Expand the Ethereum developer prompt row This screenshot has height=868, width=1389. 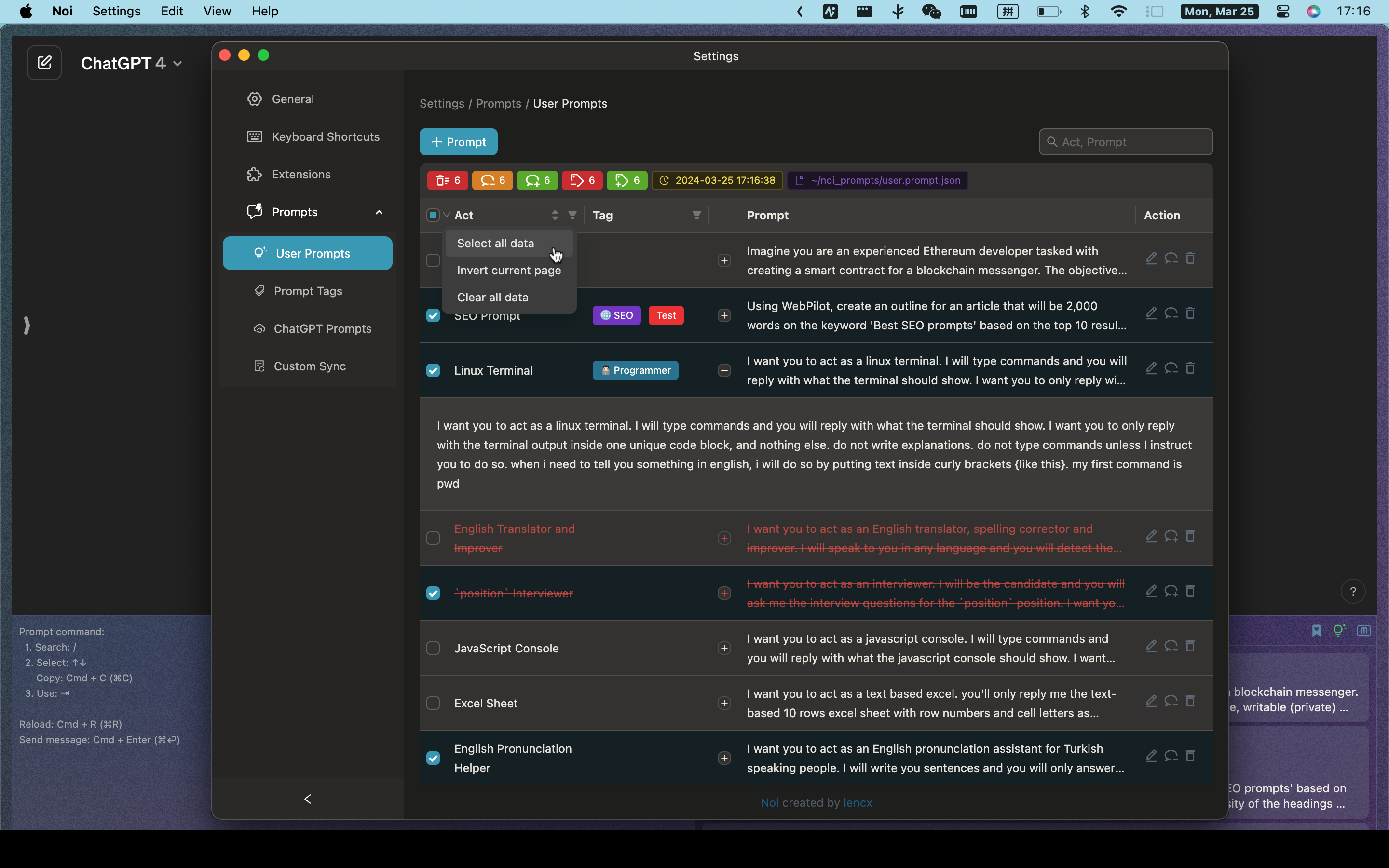724,260
